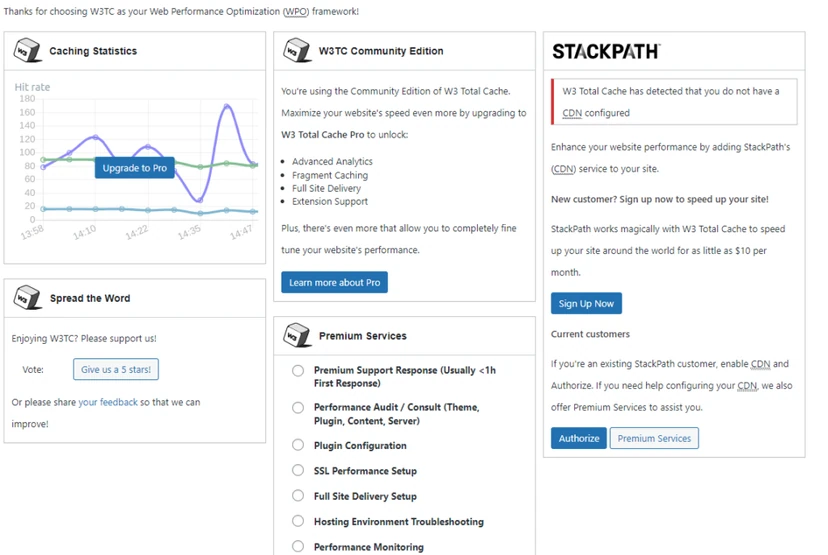828x555 pixels.
Task: Click the Upgrade to Pro button
Action: click(x=135, y=168)
